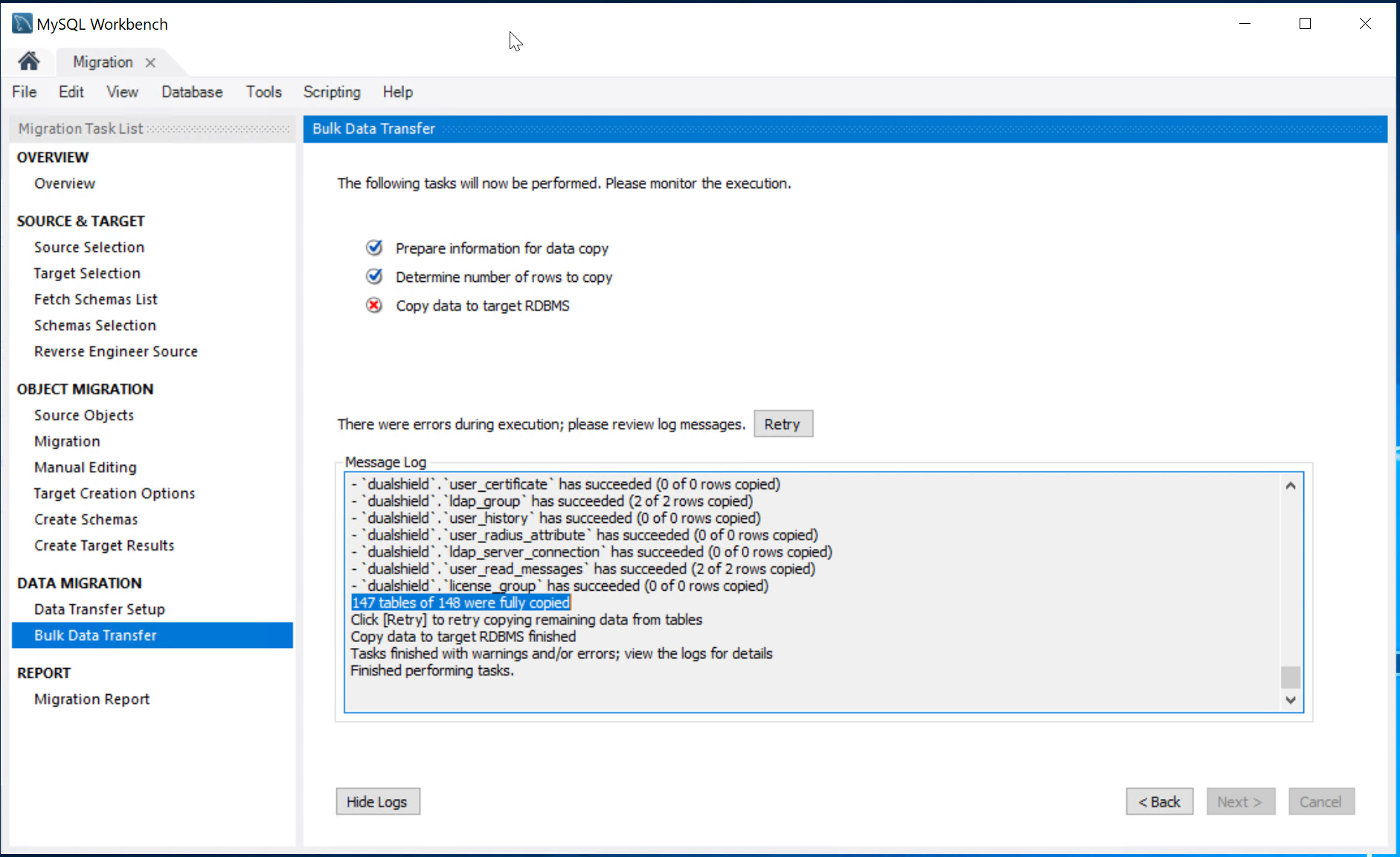Click the failed Copy data status icon
1400x857 pixels.
pos(374,306)
